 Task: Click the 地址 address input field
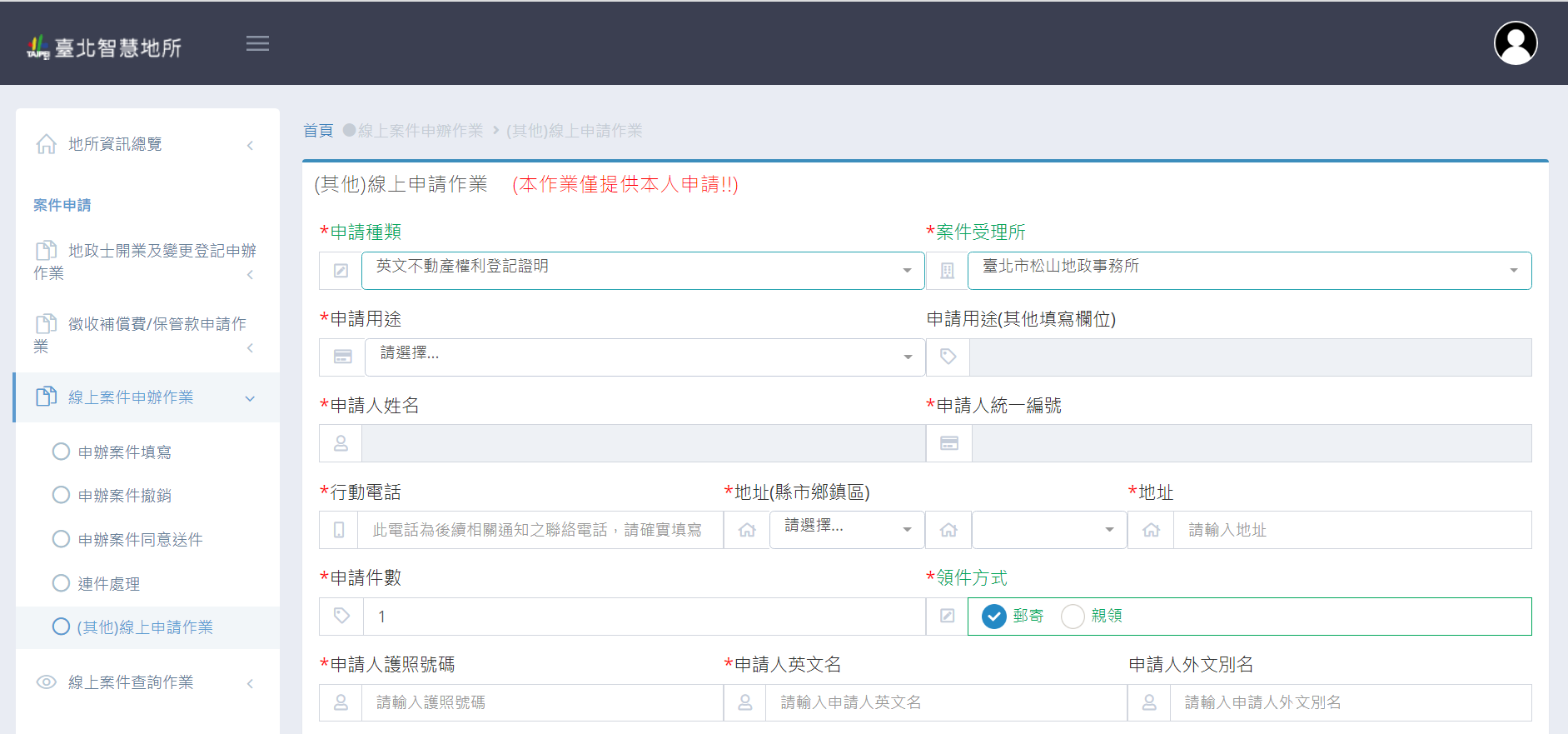(1351, 530)
